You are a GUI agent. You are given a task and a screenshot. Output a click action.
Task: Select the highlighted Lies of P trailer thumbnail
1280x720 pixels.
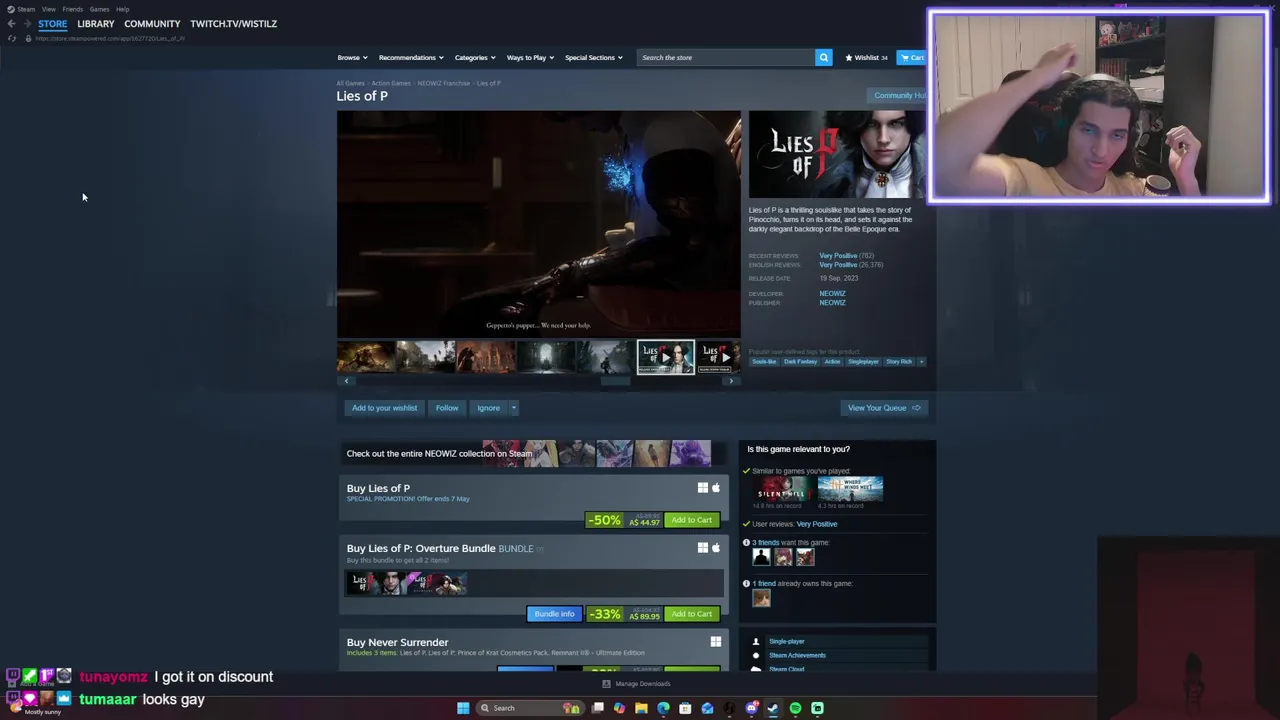tap(666, 357)
